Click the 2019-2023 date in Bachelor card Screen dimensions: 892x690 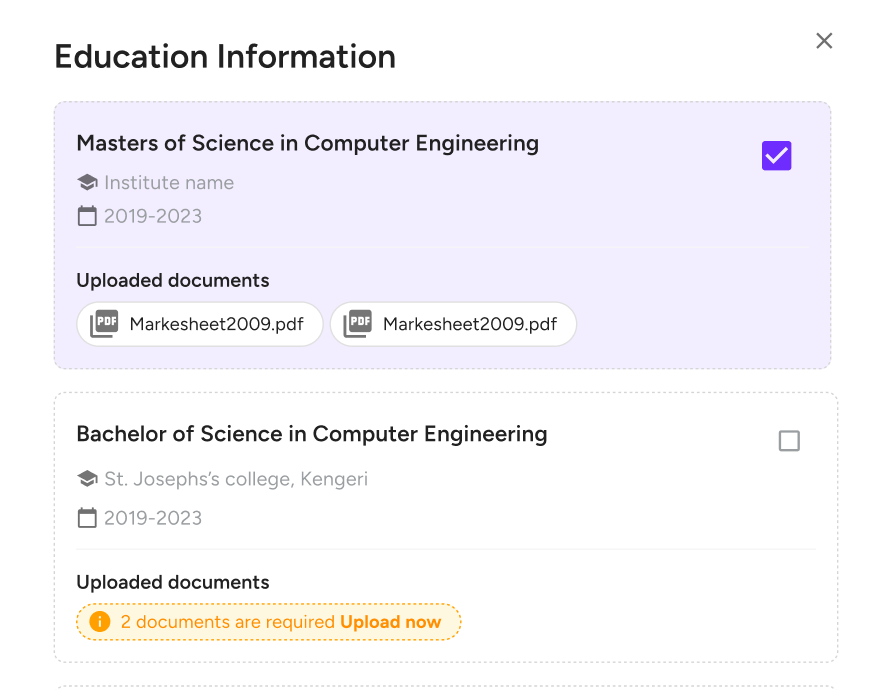point(153,518)
